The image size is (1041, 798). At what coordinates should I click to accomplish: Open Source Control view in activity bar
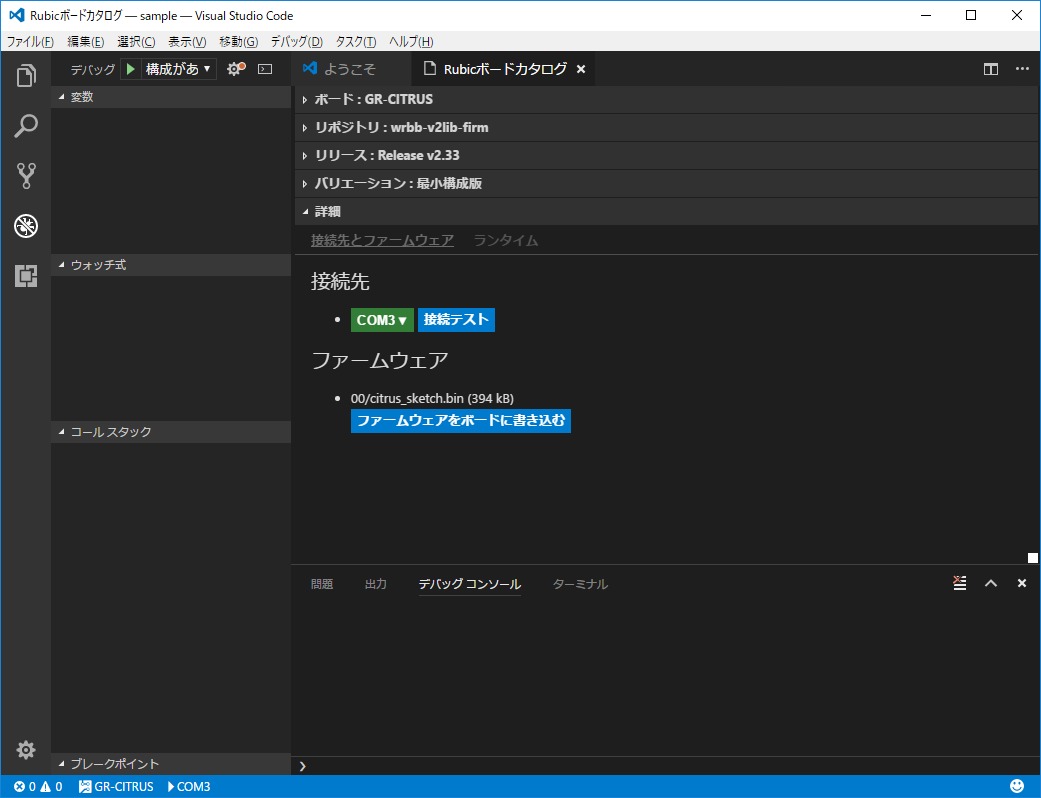(x=26, y=176)
